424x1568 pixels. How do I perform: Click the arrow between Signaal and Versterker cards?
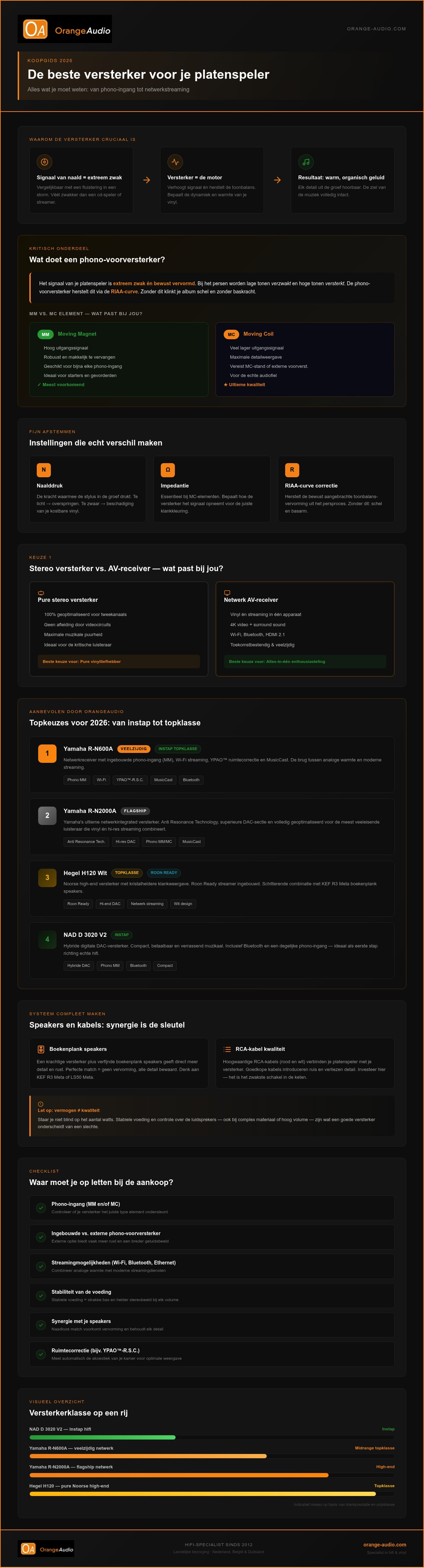[147, 180]
